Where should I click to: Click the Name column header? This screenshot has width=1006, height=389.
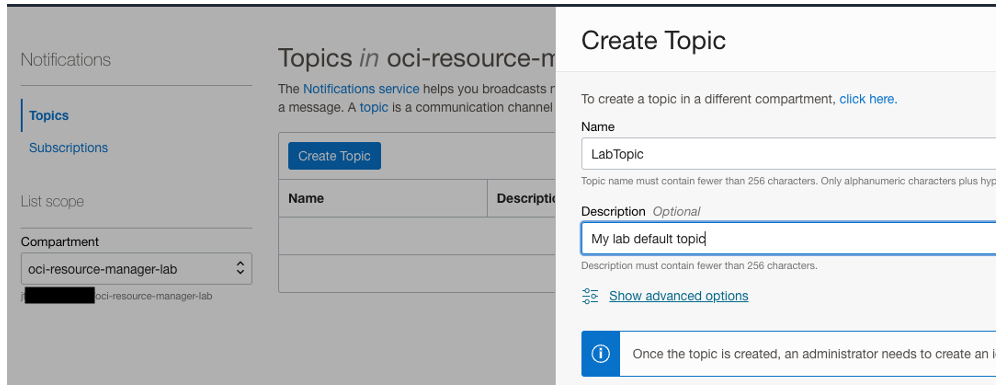coord(383,198)
